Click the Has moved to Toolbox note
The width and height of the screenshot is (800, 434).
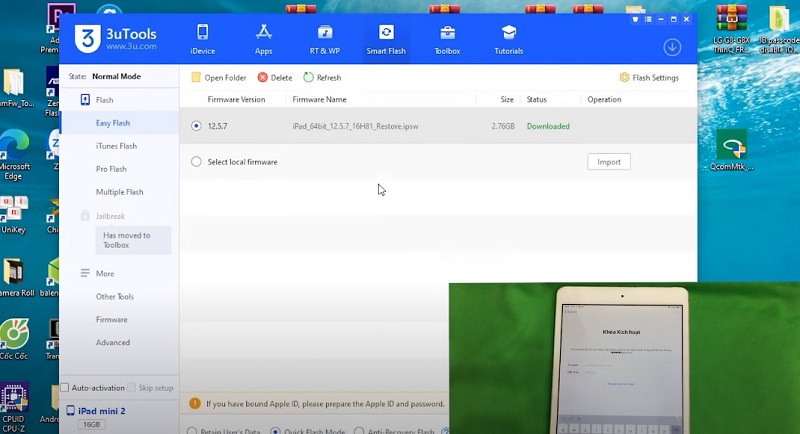133,240
